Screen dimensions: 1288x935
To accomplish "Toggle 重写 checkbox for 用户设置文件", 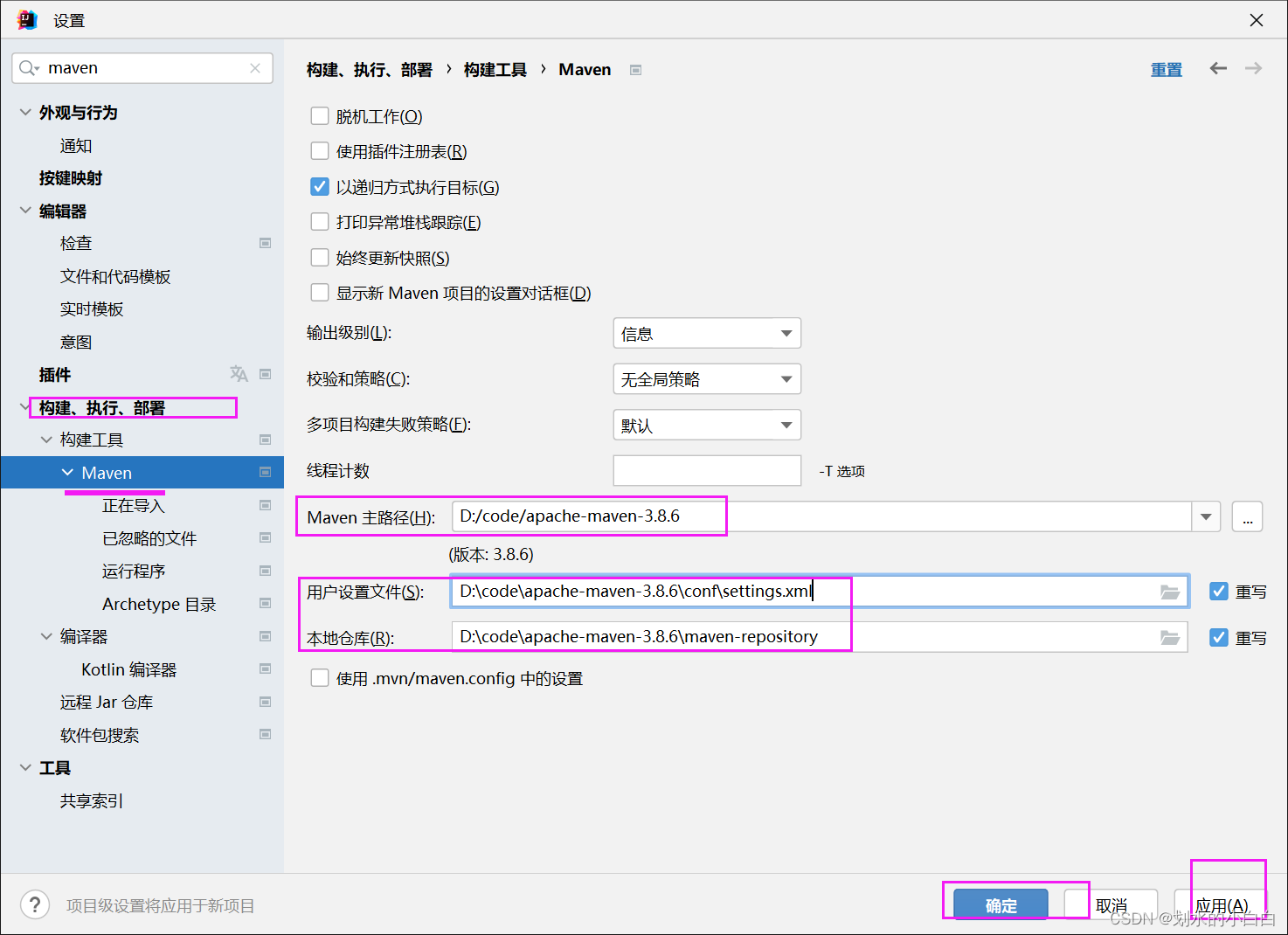I will click(1219, 592).
